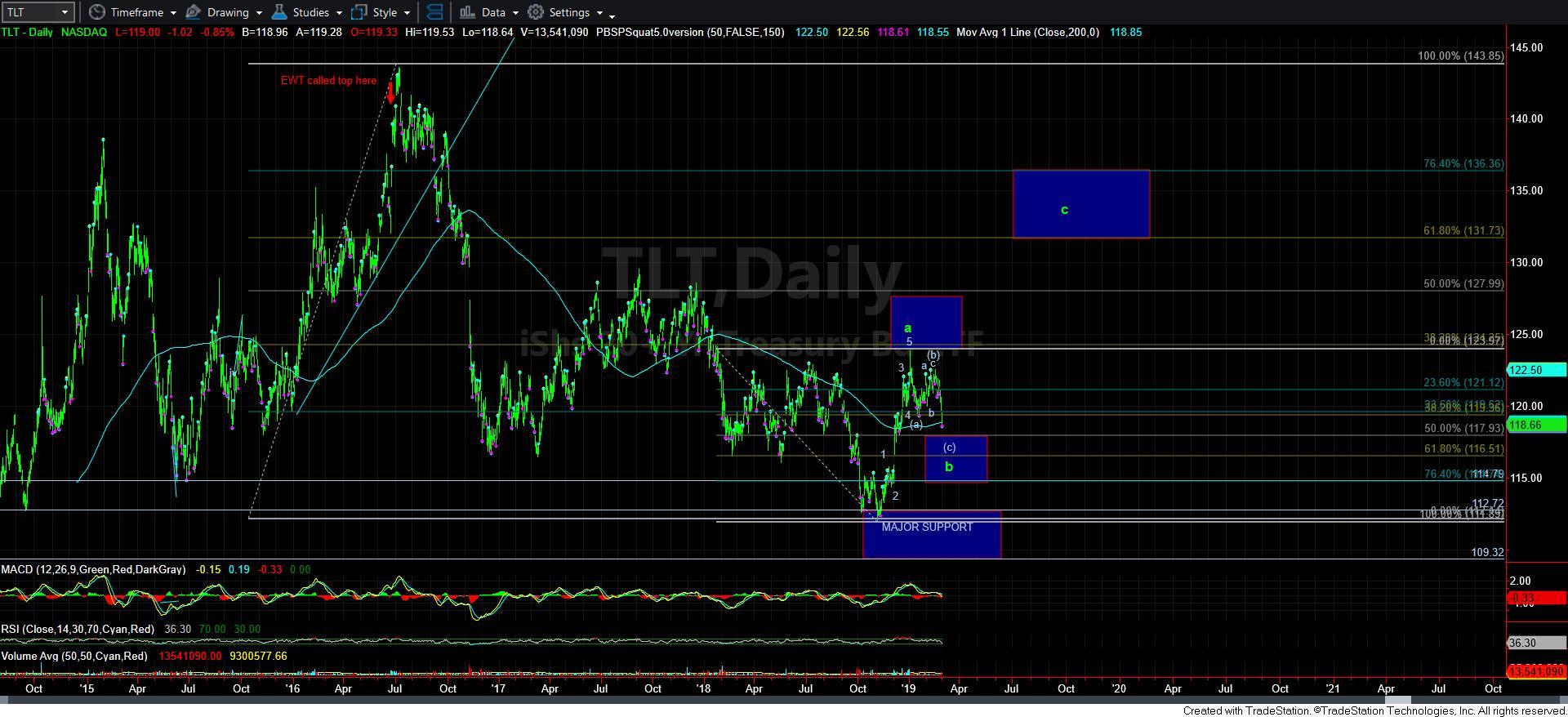
Task: Open the Drawing menu label
Action: (x=228, y=12)
